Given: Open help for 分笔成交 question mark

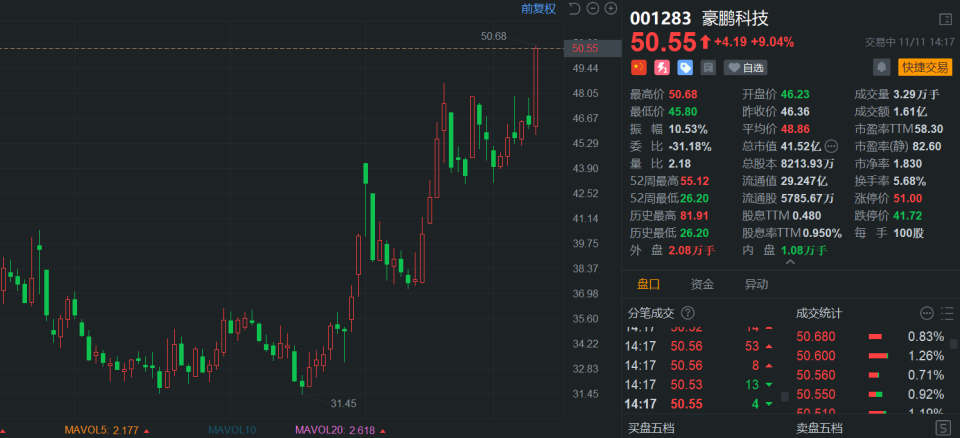Looking at the screenshot, I should click(x=688, y=314).
